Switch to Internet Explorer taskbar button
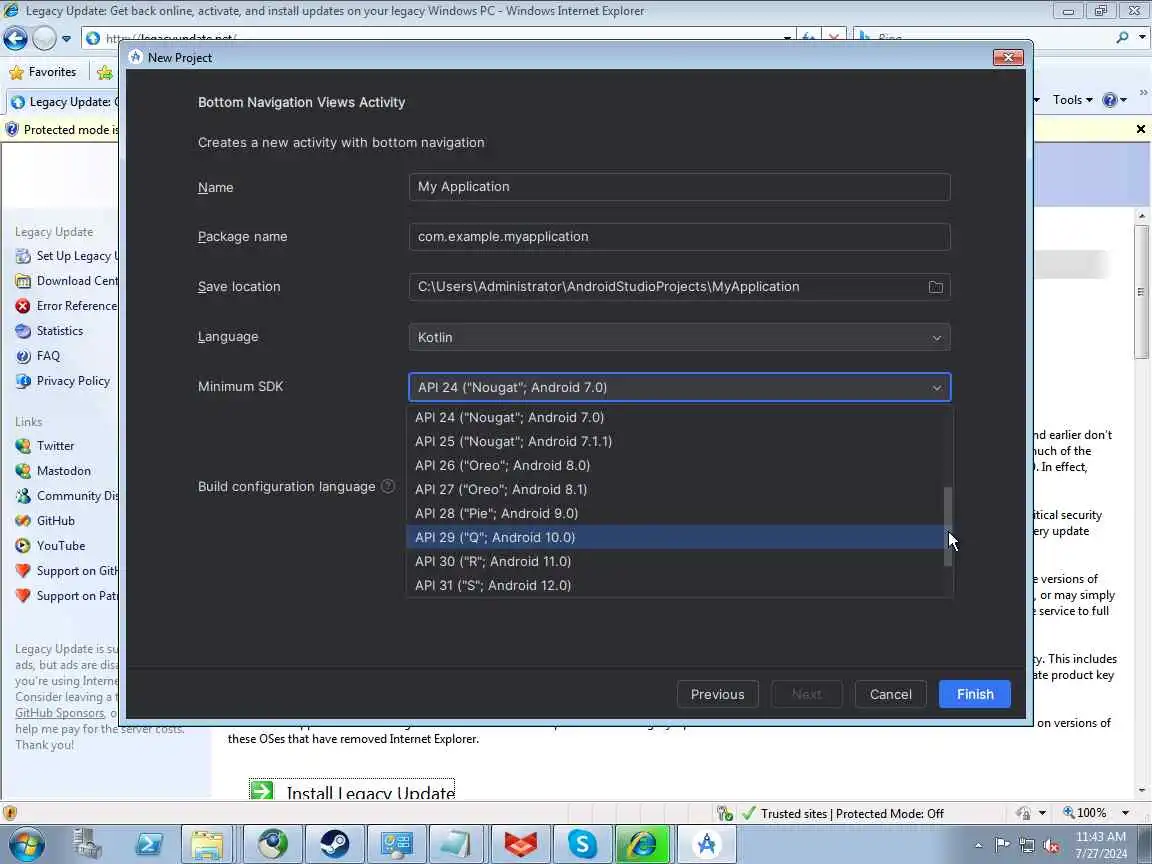This screenshot has height=864, width=1152. coord(643,844)
